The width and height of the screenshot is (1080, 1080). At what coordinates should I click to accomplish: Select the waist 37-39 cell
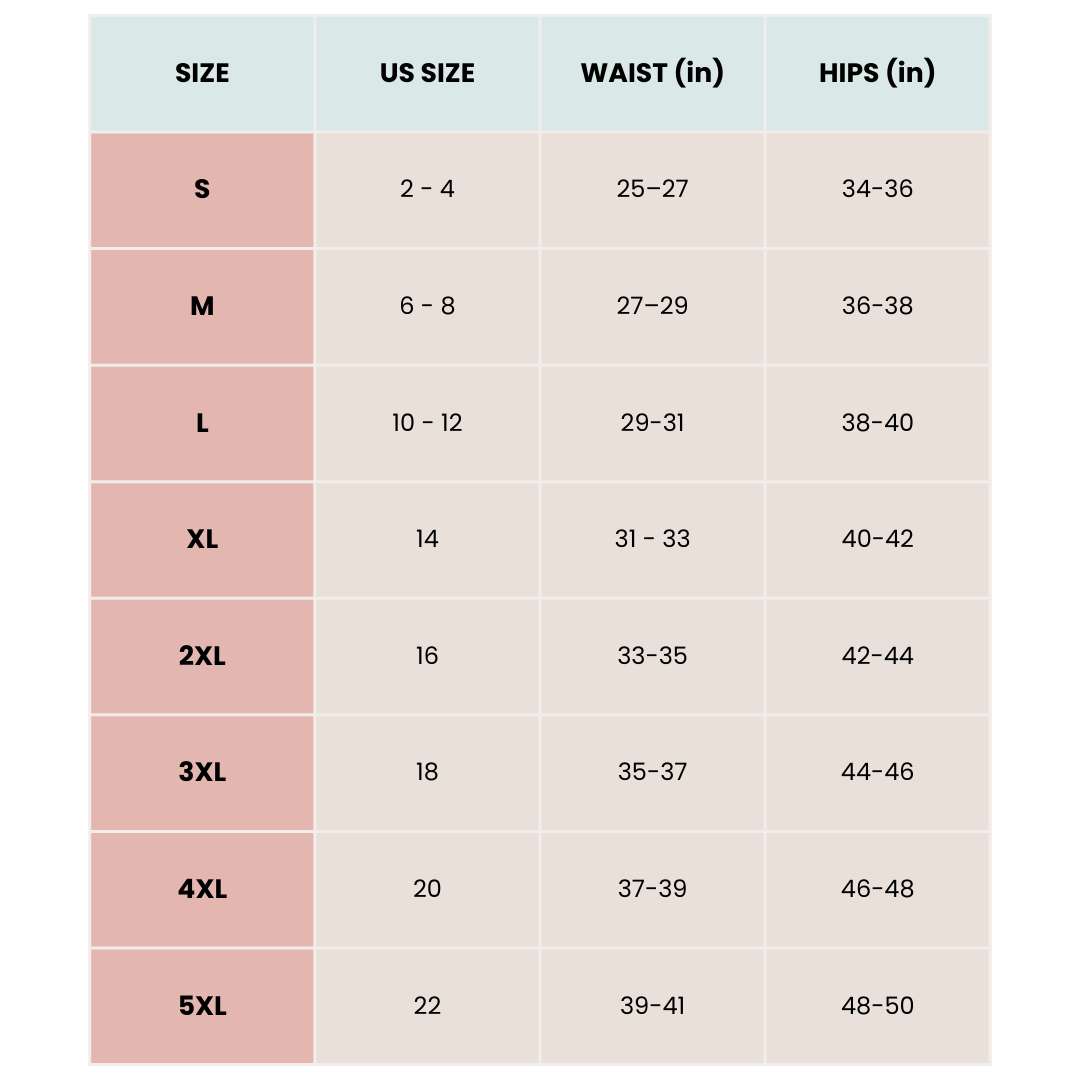click(652, 889)
